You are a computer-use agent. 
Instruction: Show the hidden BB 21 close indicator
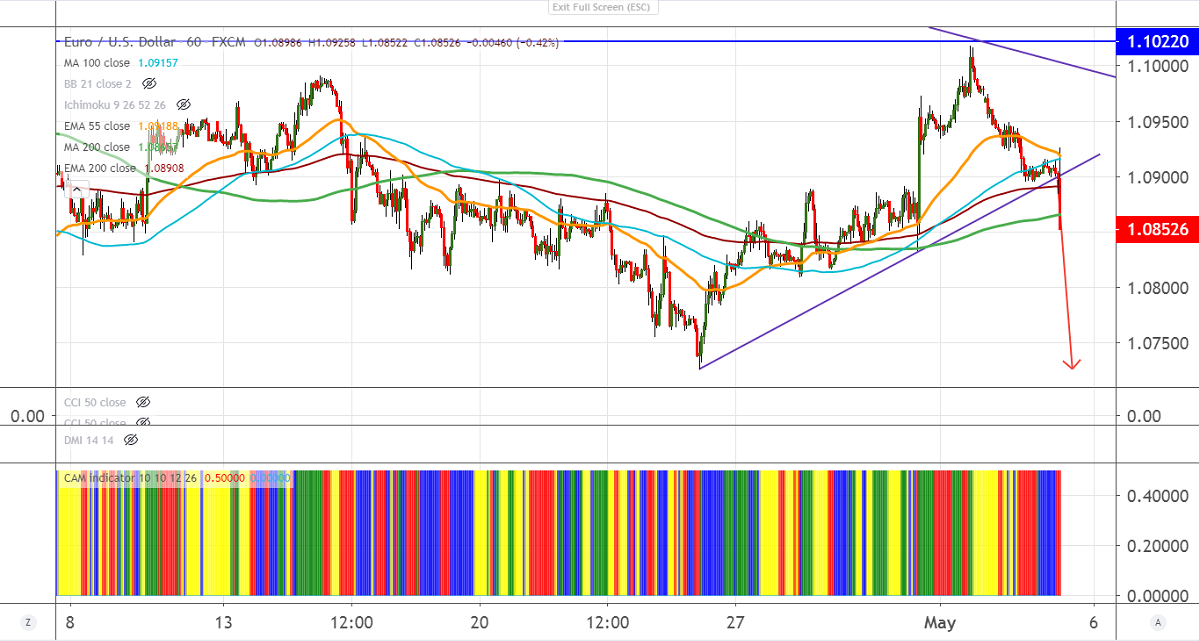(x=149, y=83)
